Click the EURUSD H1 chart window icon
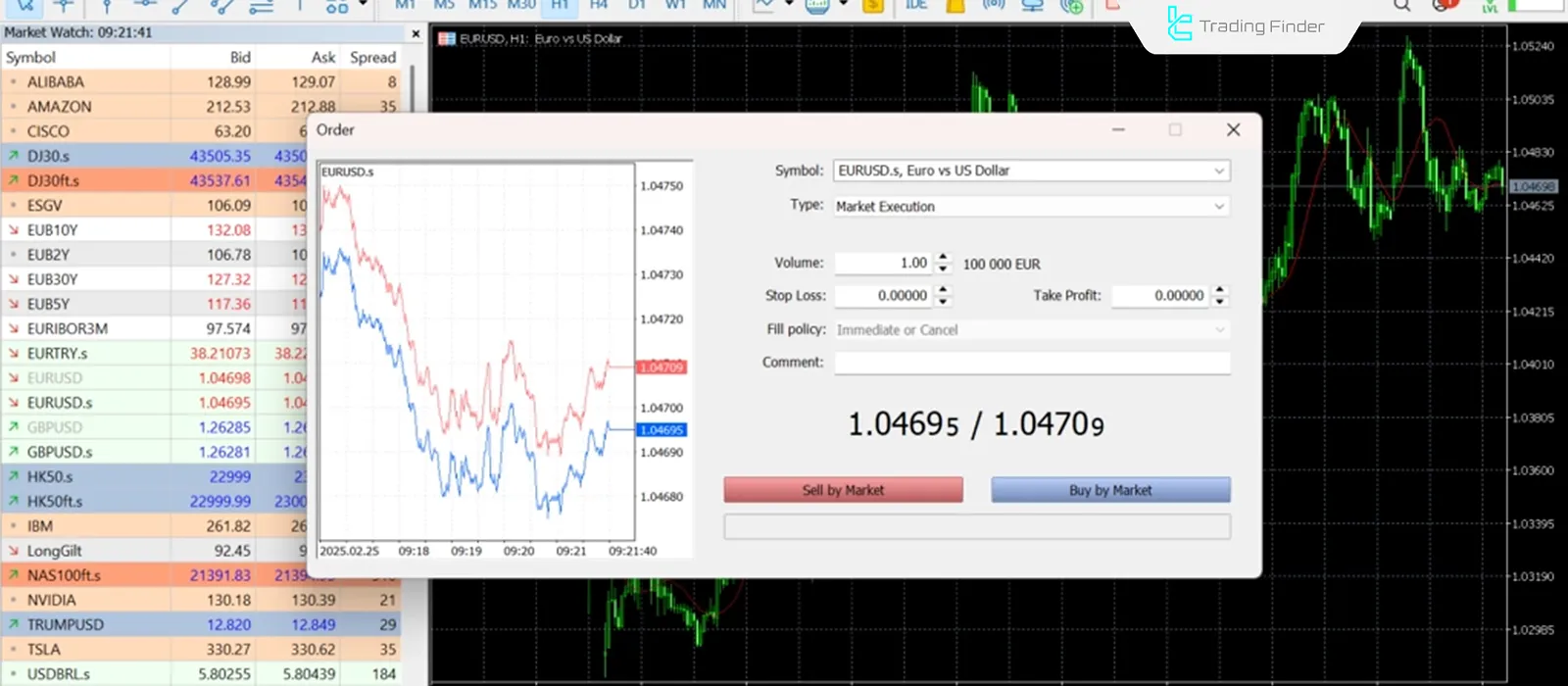The width and height of the screenshot is (1568, 686). click(x=447, y=39)
